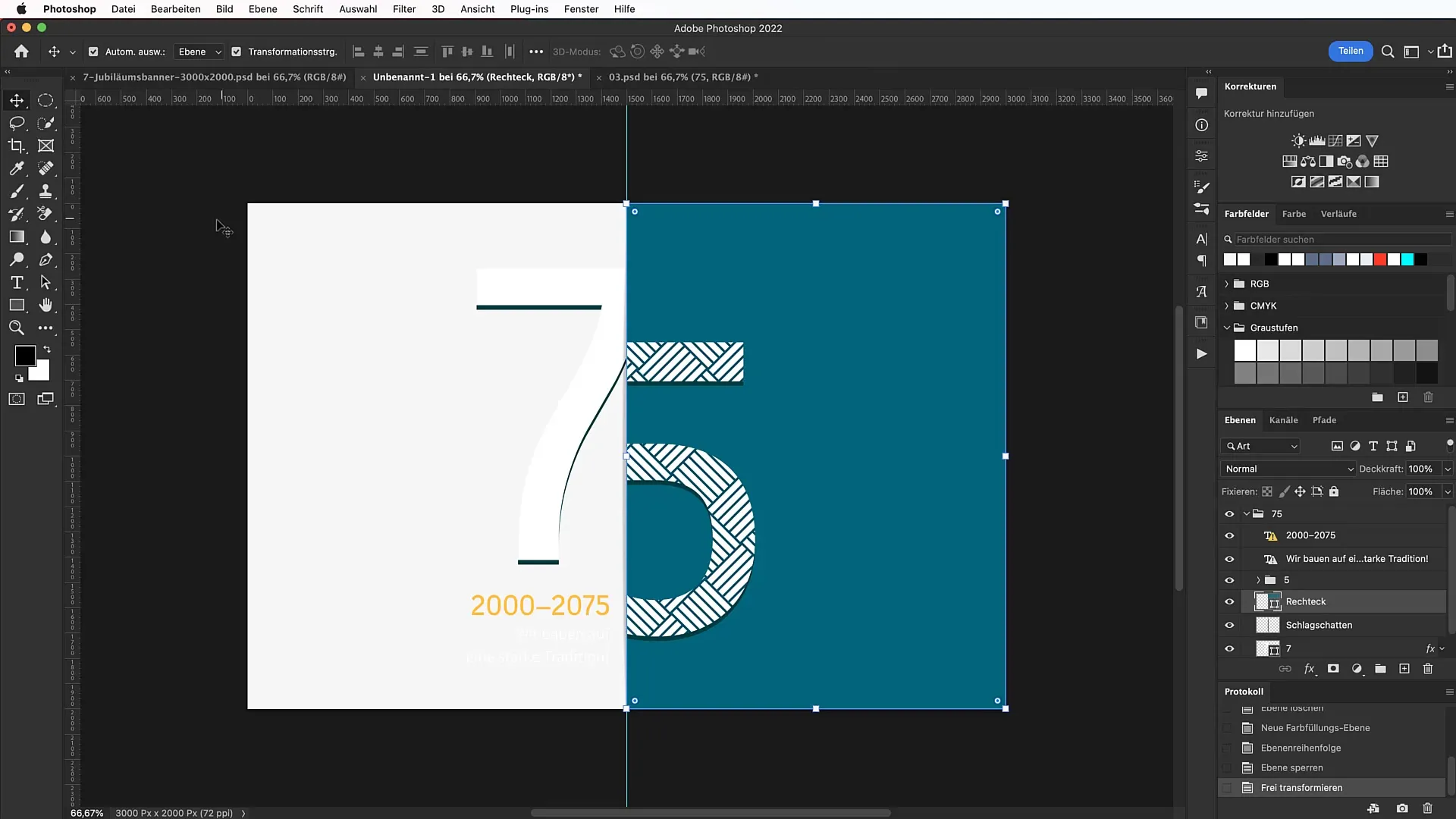1456x819 pixels.
Task: Expand the RGB color group
Action: pos(1227,283)
